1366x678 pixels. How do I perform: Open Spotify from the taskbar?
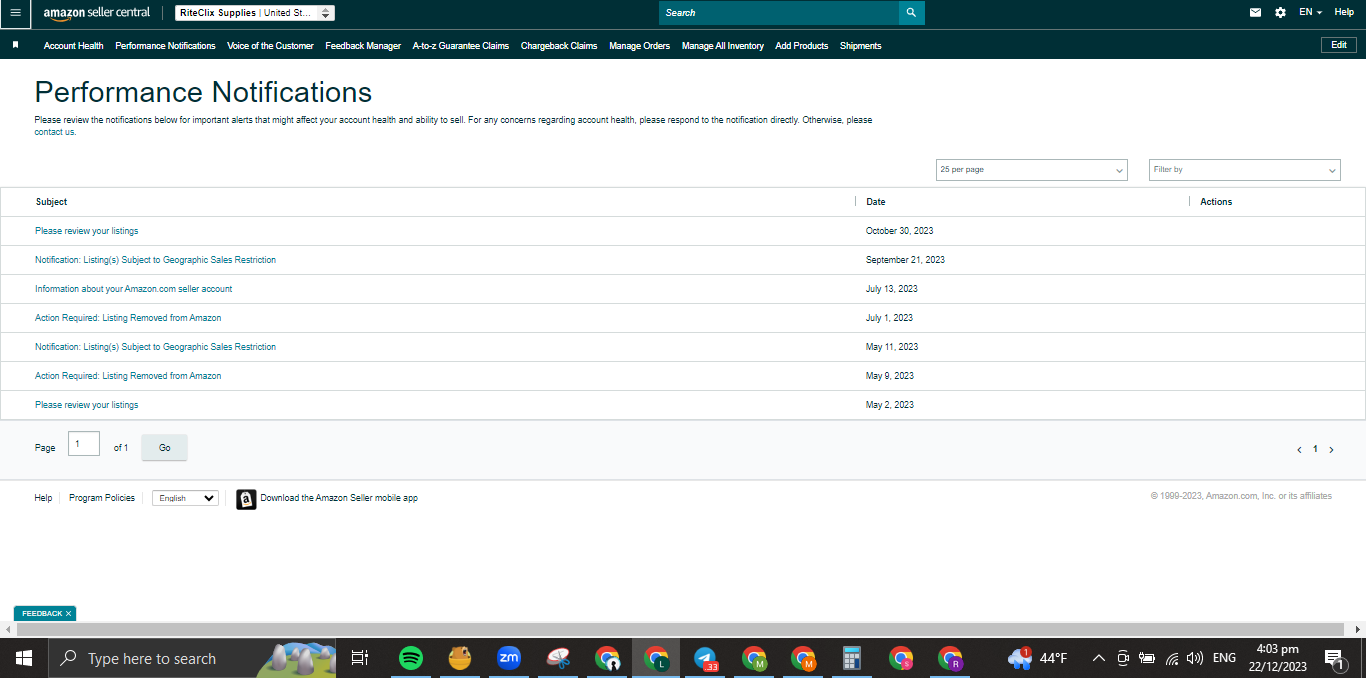pos(410,658)
